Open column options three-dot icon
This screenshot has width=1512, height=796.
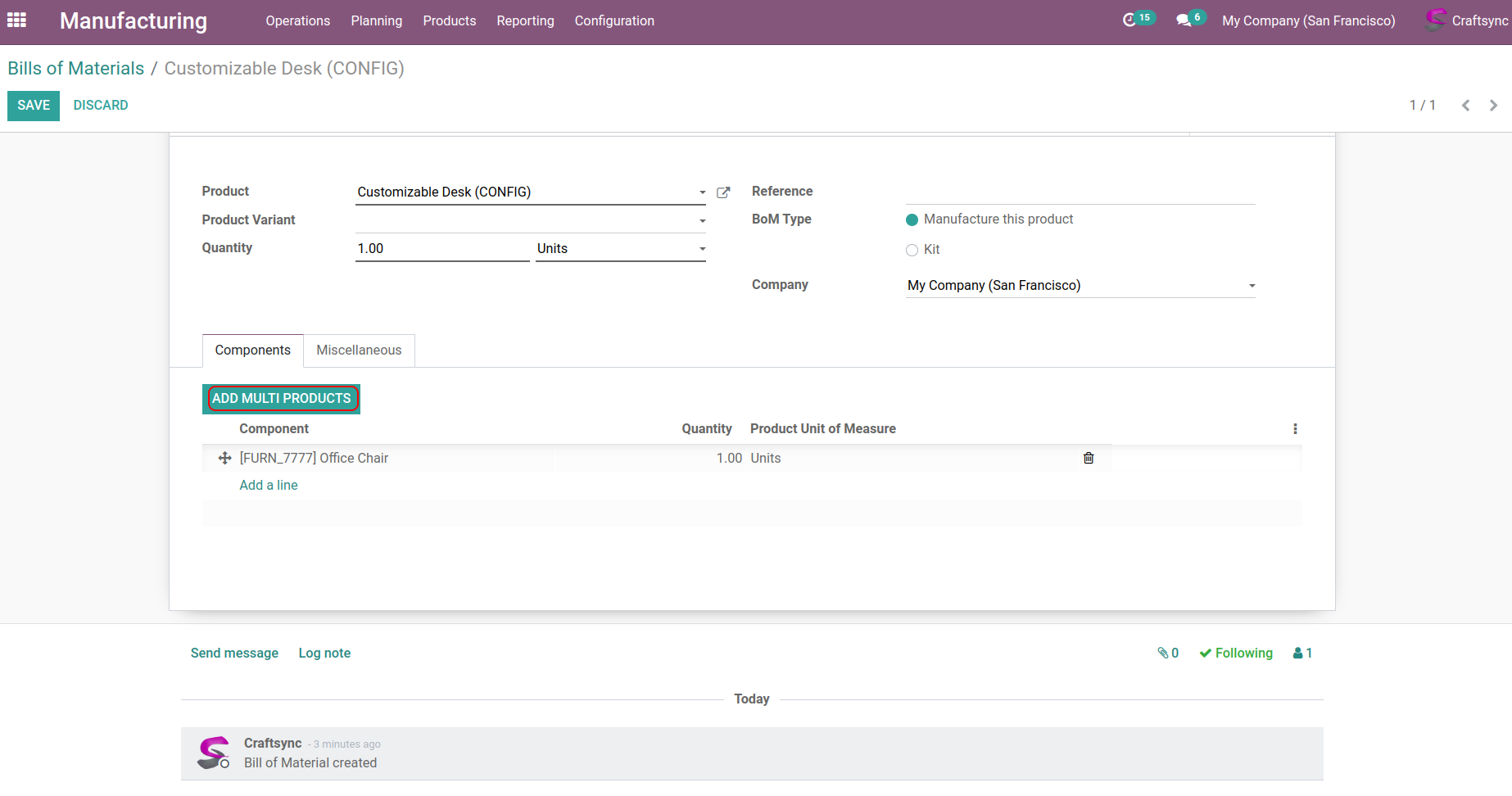(1295, 429)
